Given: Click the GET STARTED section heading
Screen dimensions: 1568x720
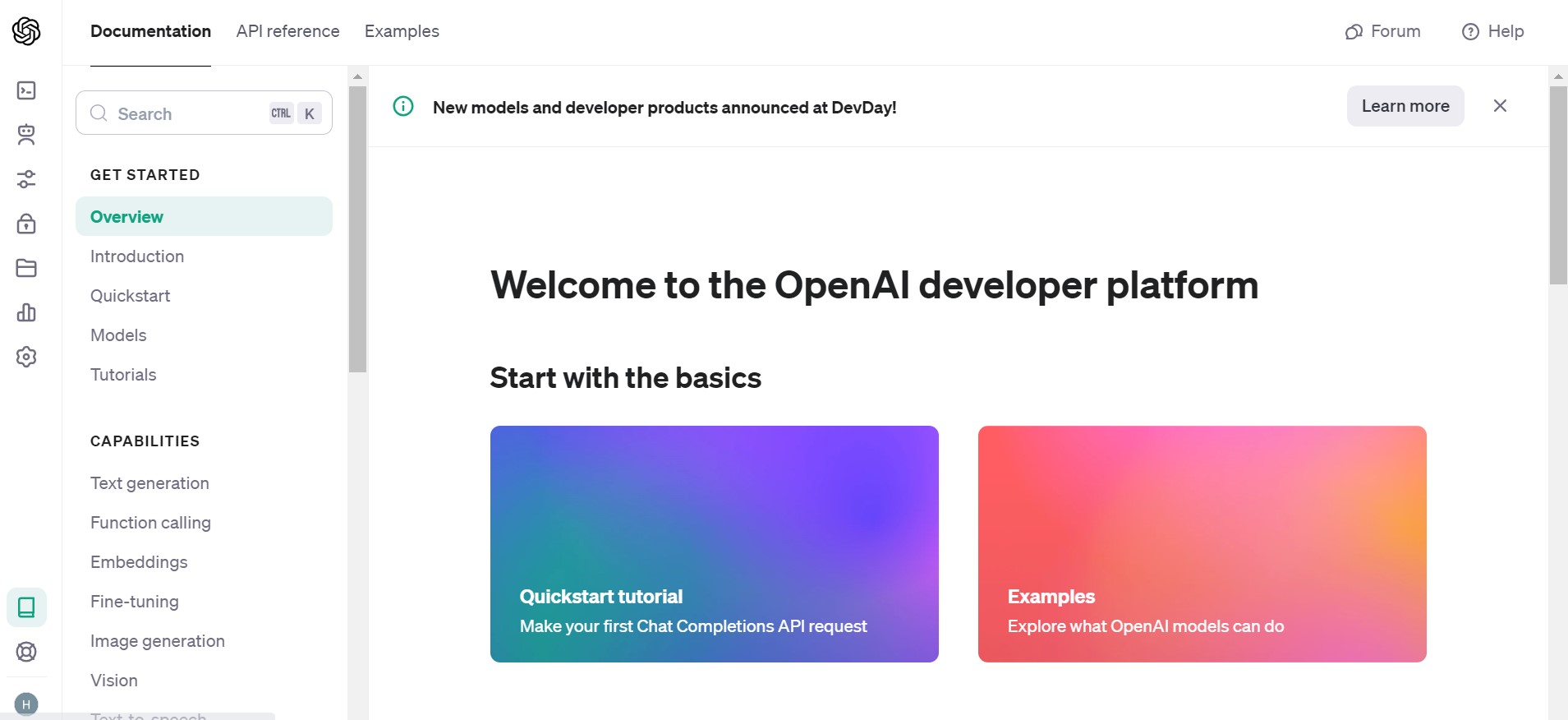Looking at the screenshot, I should (145, 175).
